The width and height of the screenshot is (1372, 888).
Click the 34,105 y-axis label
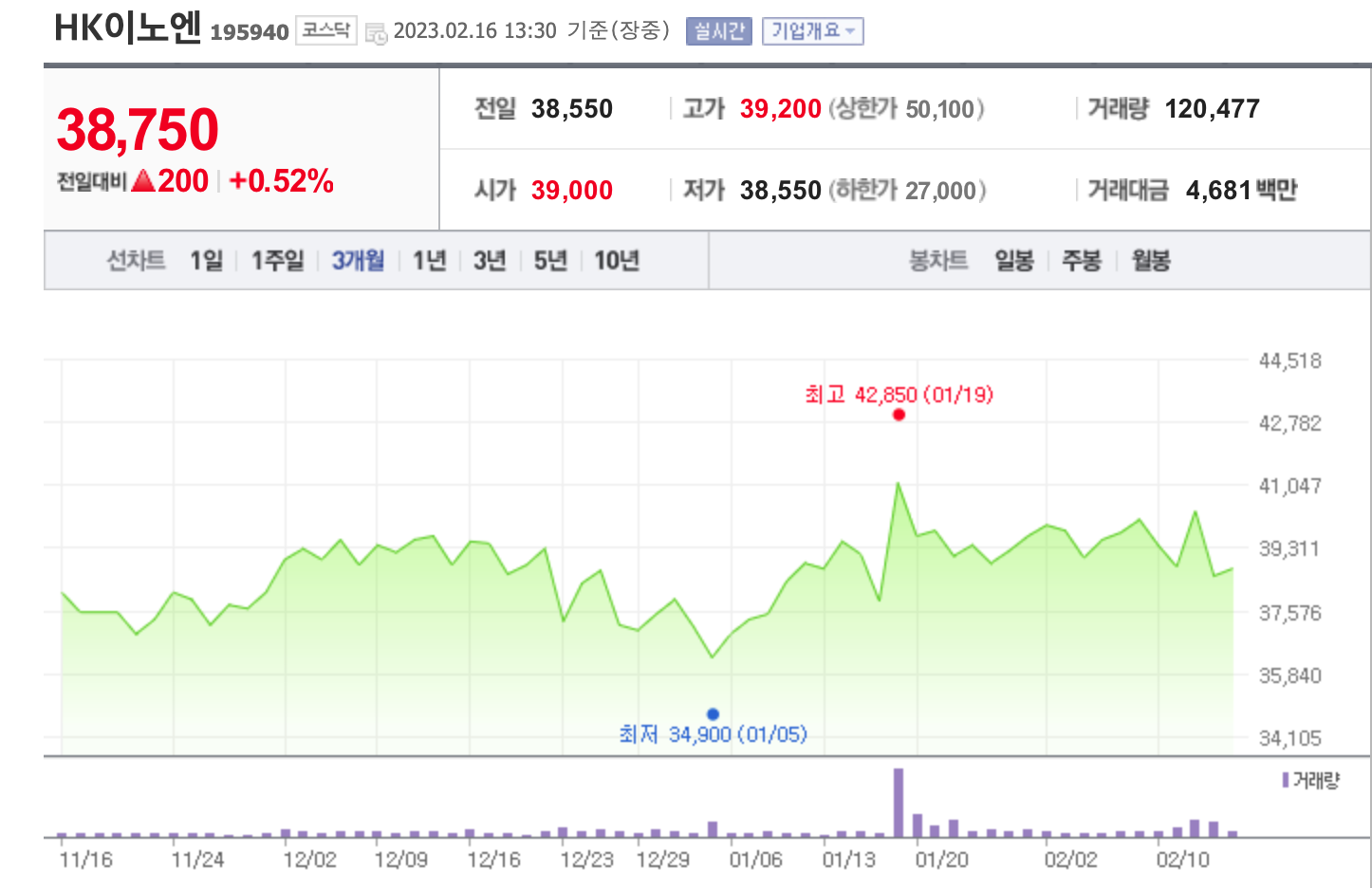coord(1289,738)
